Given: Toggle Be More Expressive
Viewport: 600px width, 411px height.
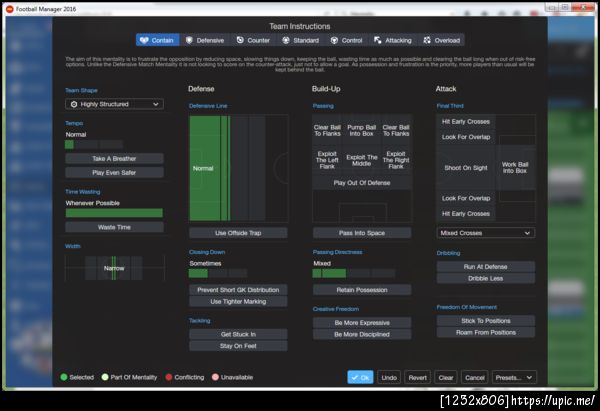Looking at the screenshot, I should (x=362, y=323).
